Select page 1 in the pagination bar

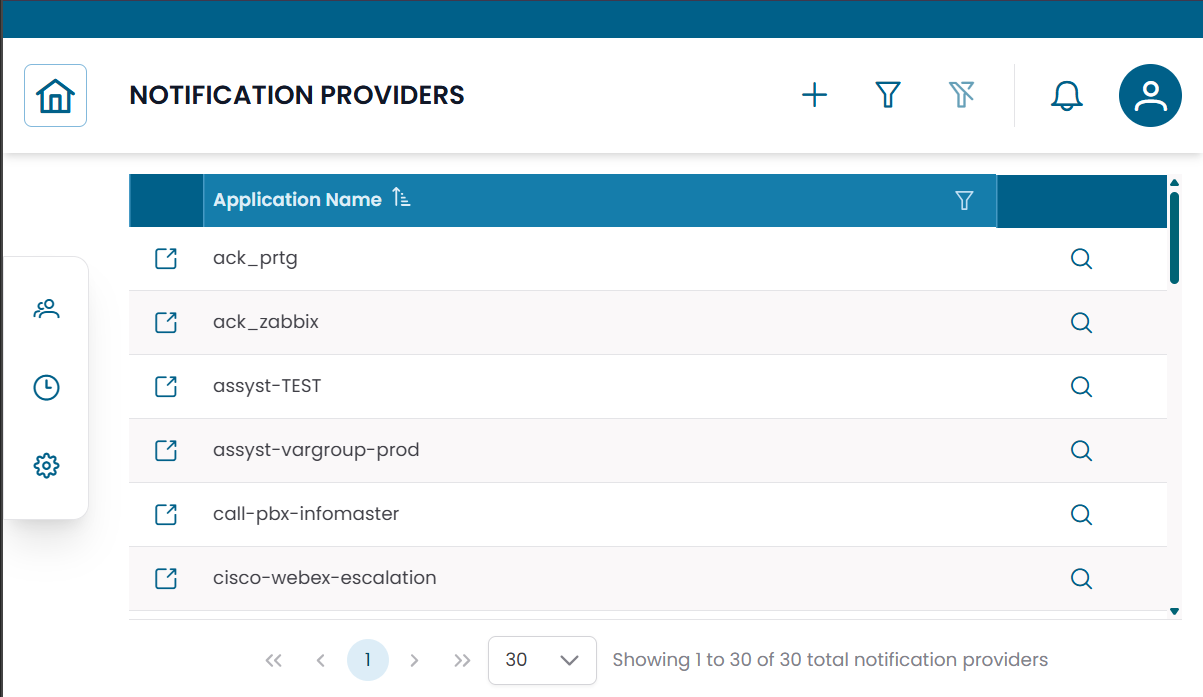tap(368, 660)
